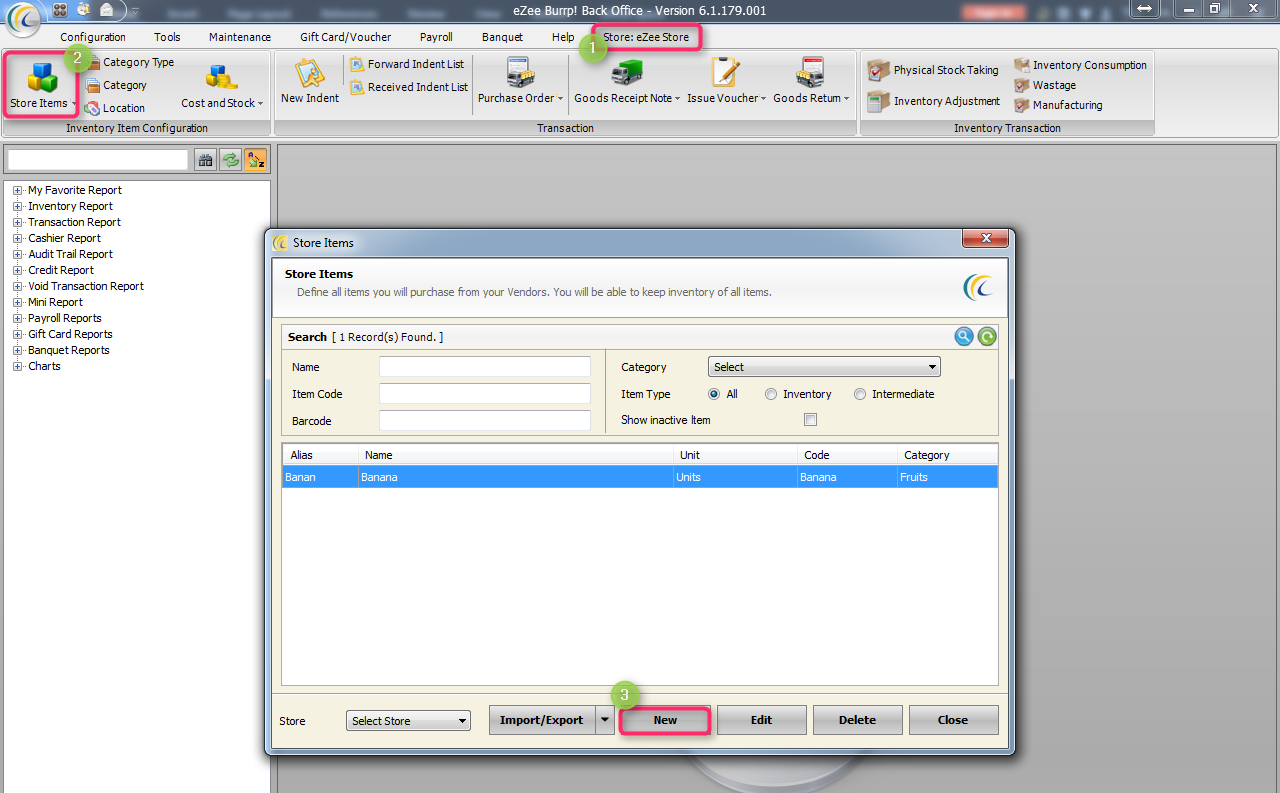The image size is (1280, 793).
Task: Expand My Favorite Report node
Action: pos(18,190)
